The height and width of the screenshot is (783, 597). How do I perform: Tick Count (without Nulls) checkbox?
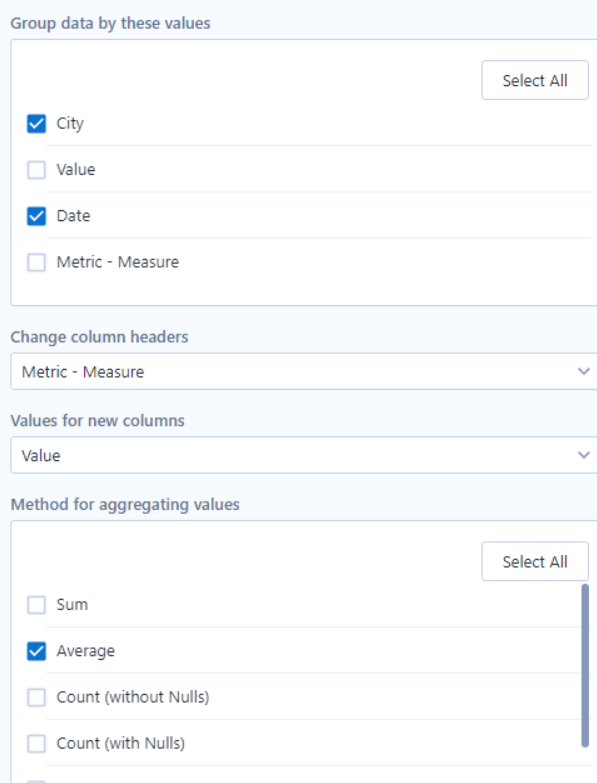coord(36,697)
